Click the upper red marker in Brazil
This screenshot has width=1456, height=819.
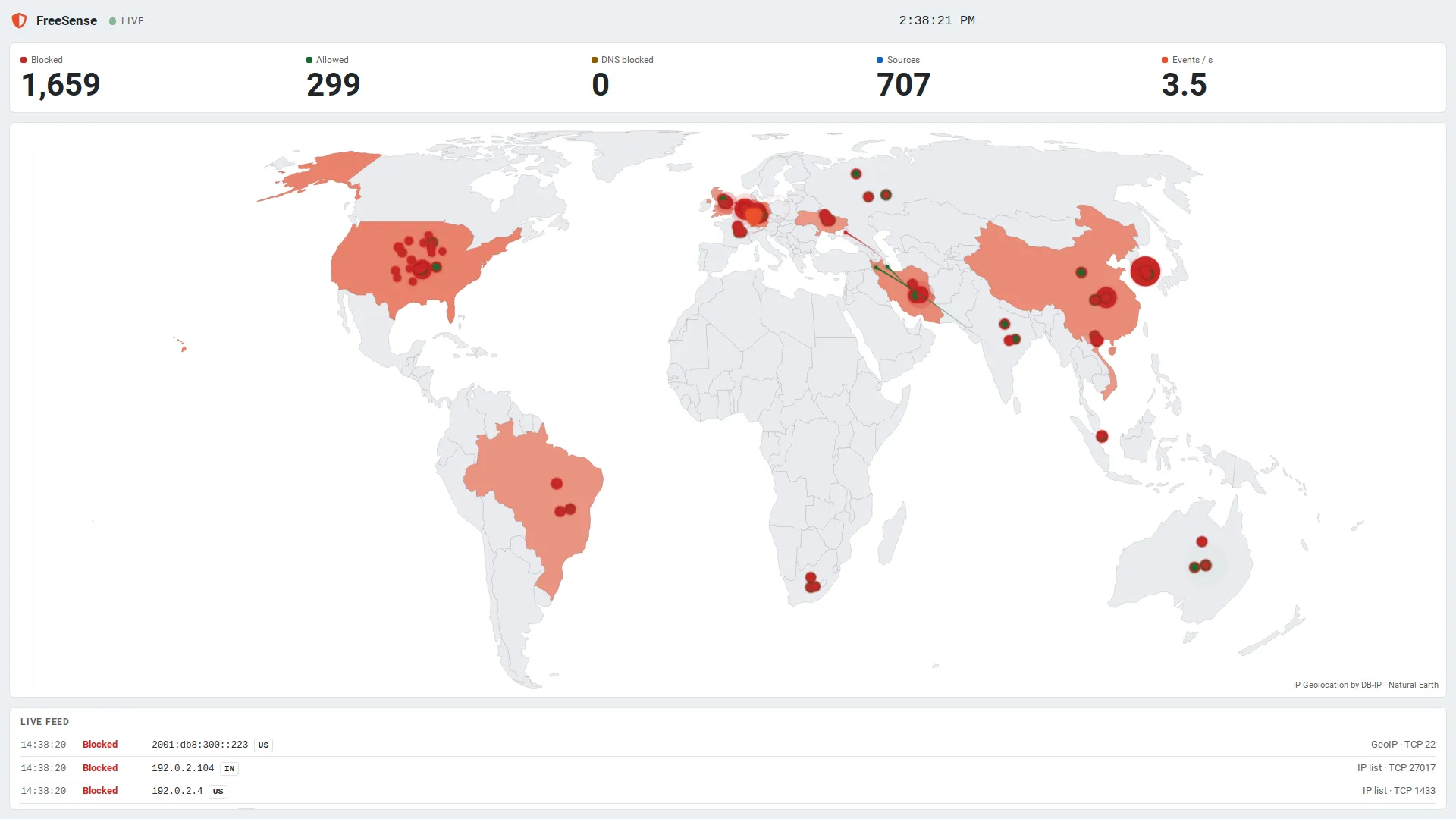point(557,483)
